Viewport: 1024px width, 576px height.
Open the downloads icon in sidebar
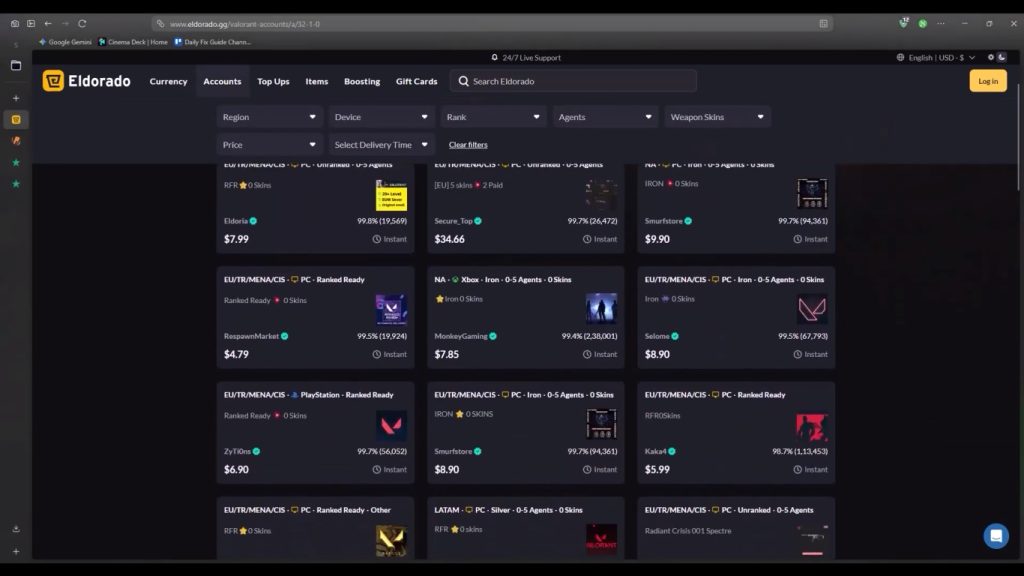pos(16,529)
